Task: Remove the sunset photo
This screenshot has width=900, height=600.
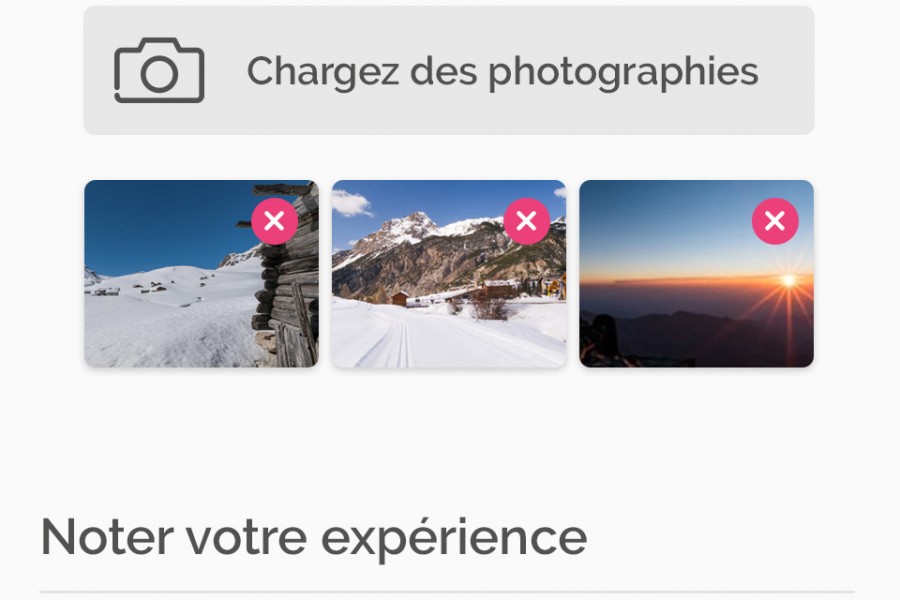Action: (775, 221)
